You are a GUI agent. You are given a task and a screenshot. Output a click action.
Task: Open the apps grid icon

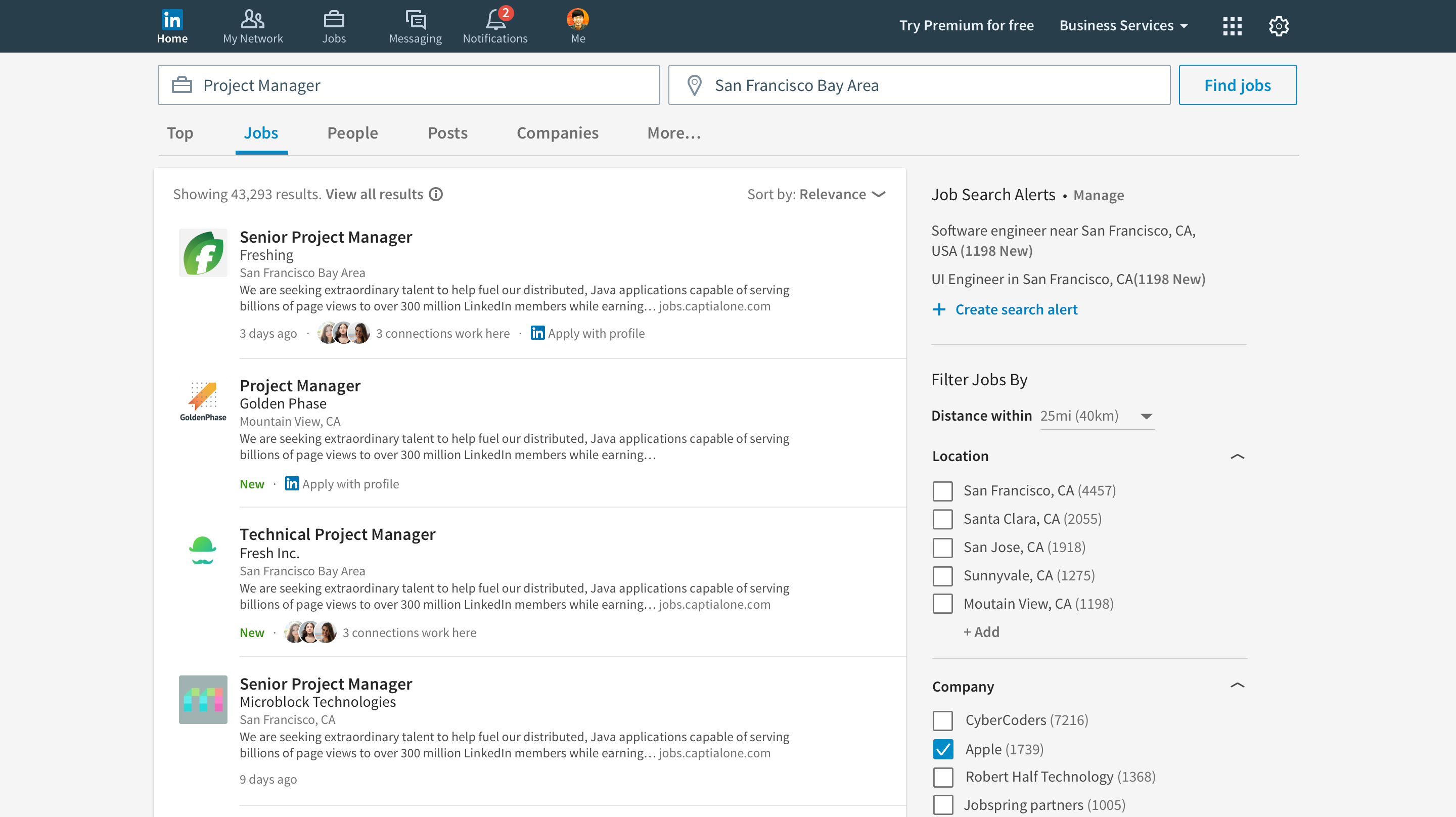pos(1232,26)
